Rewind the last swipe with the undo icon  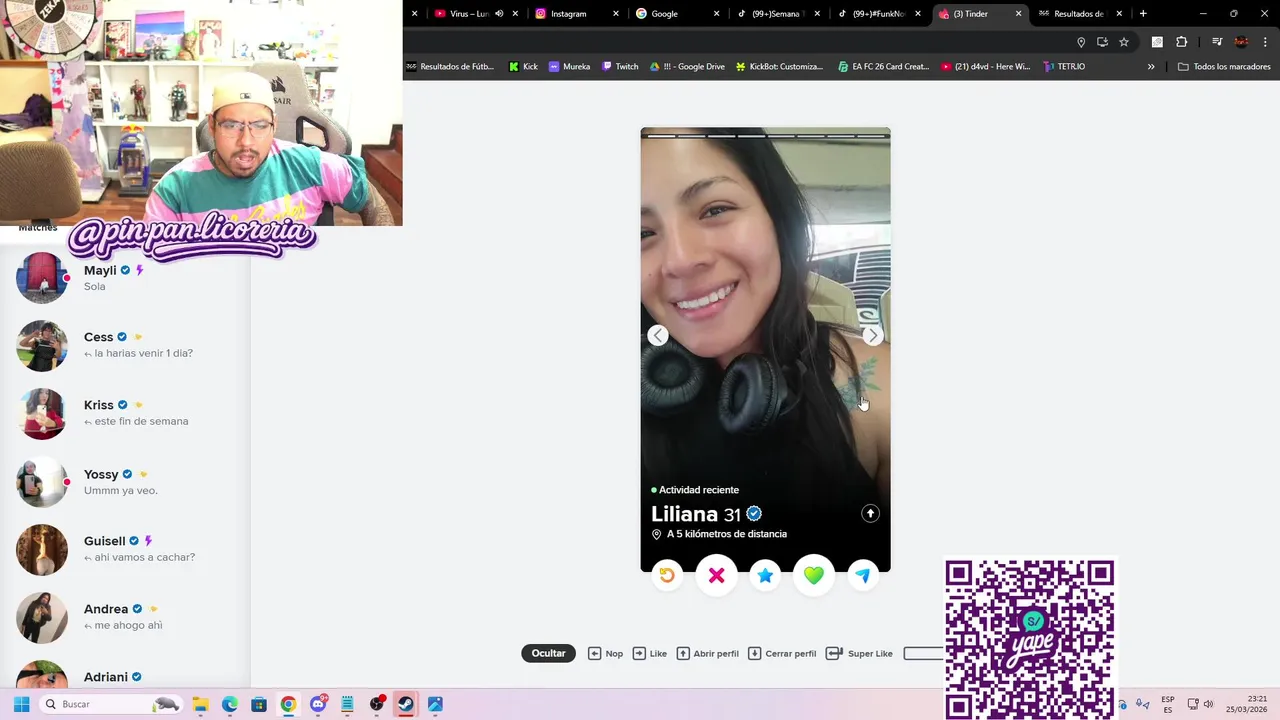click(x=667, y=575)
